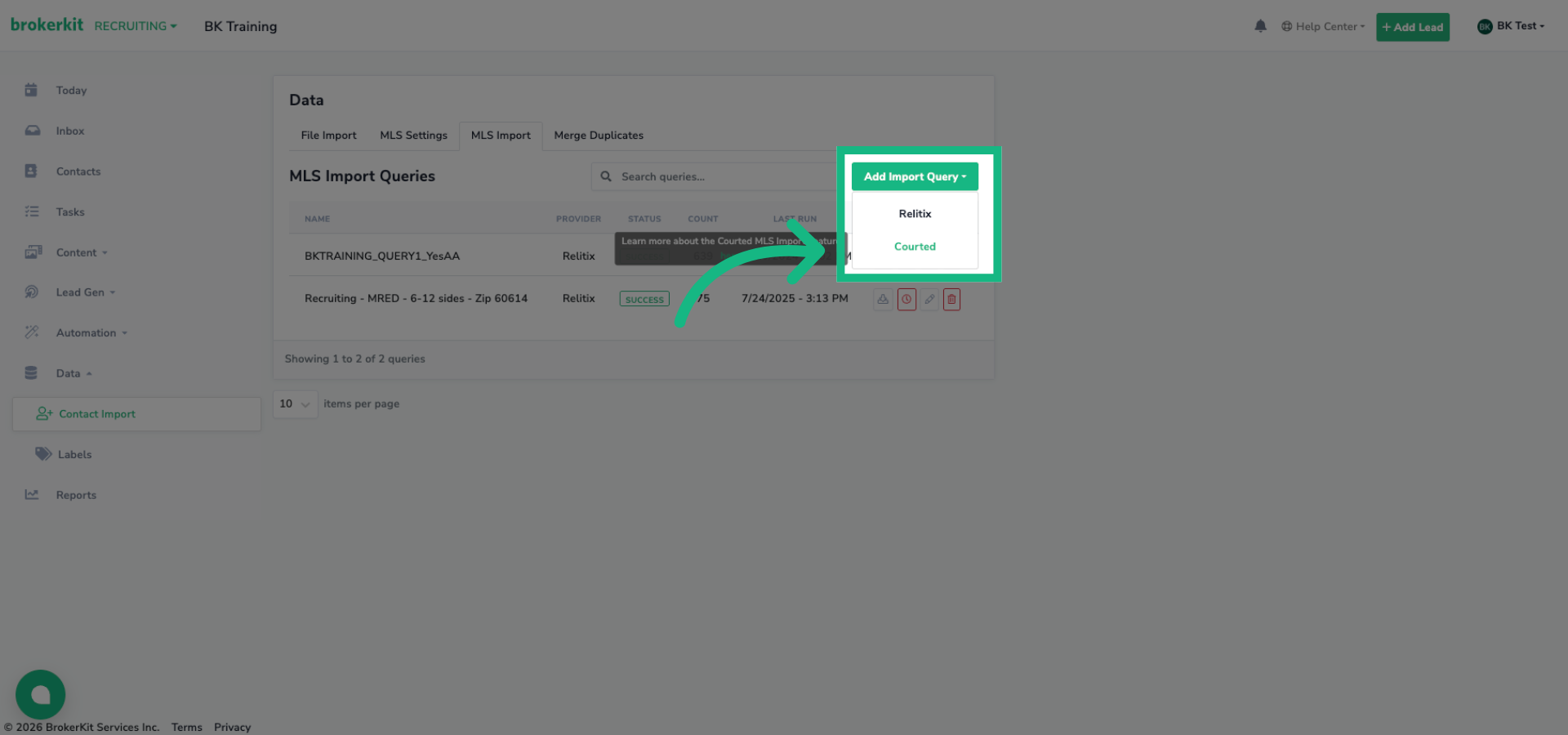Screen dimensions: 1568x735
Task: Click the search magnifier icon
Action: tap(606, 176)
